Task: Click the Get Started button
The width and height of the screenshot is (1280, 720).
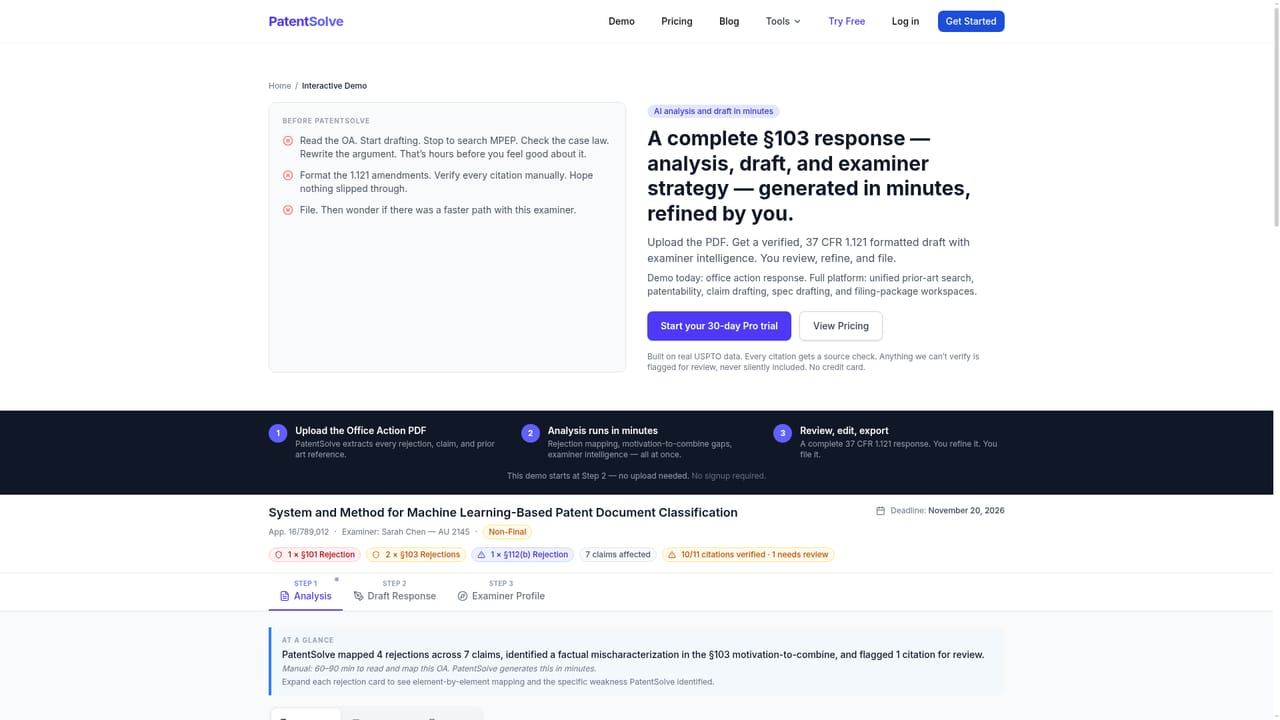Action: pyautogui.click(x=971, y=21)
